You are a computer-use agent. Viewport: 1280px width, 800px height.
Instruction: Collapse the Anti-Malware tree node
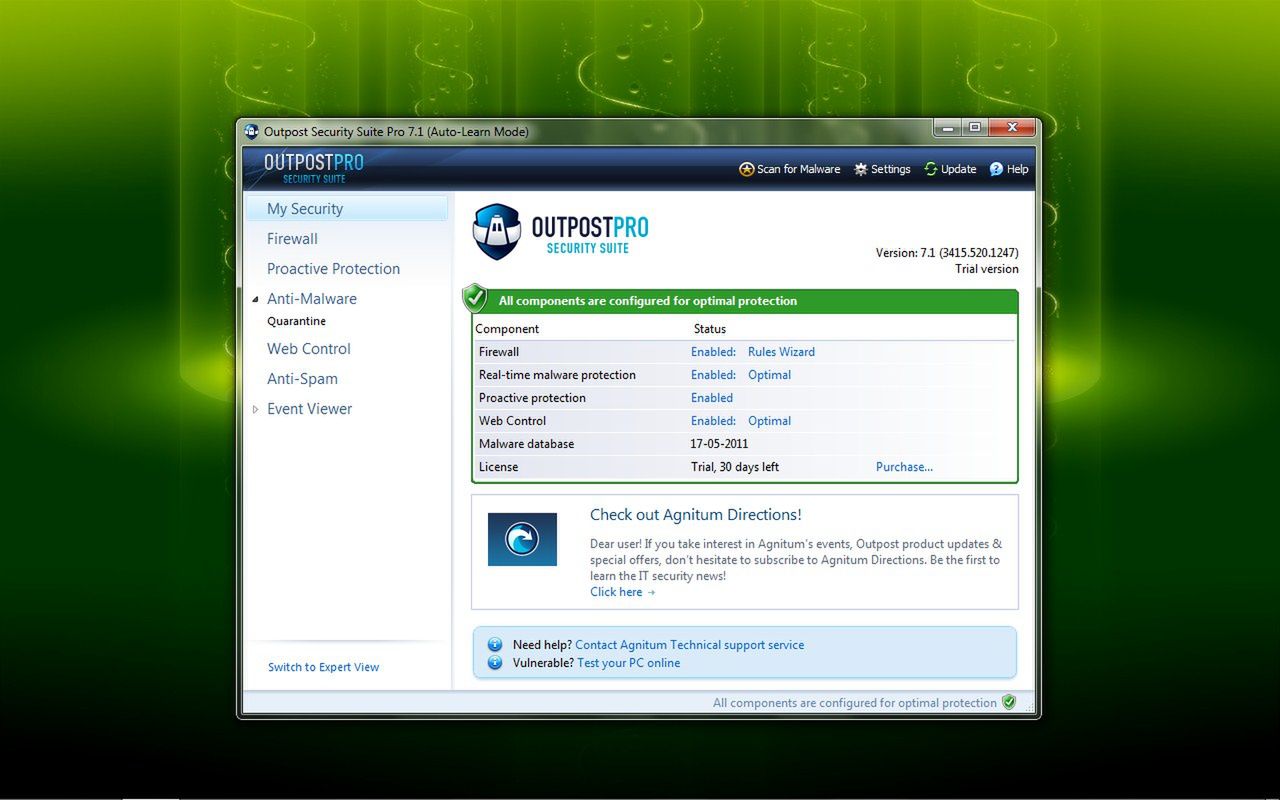click(255, 299)
